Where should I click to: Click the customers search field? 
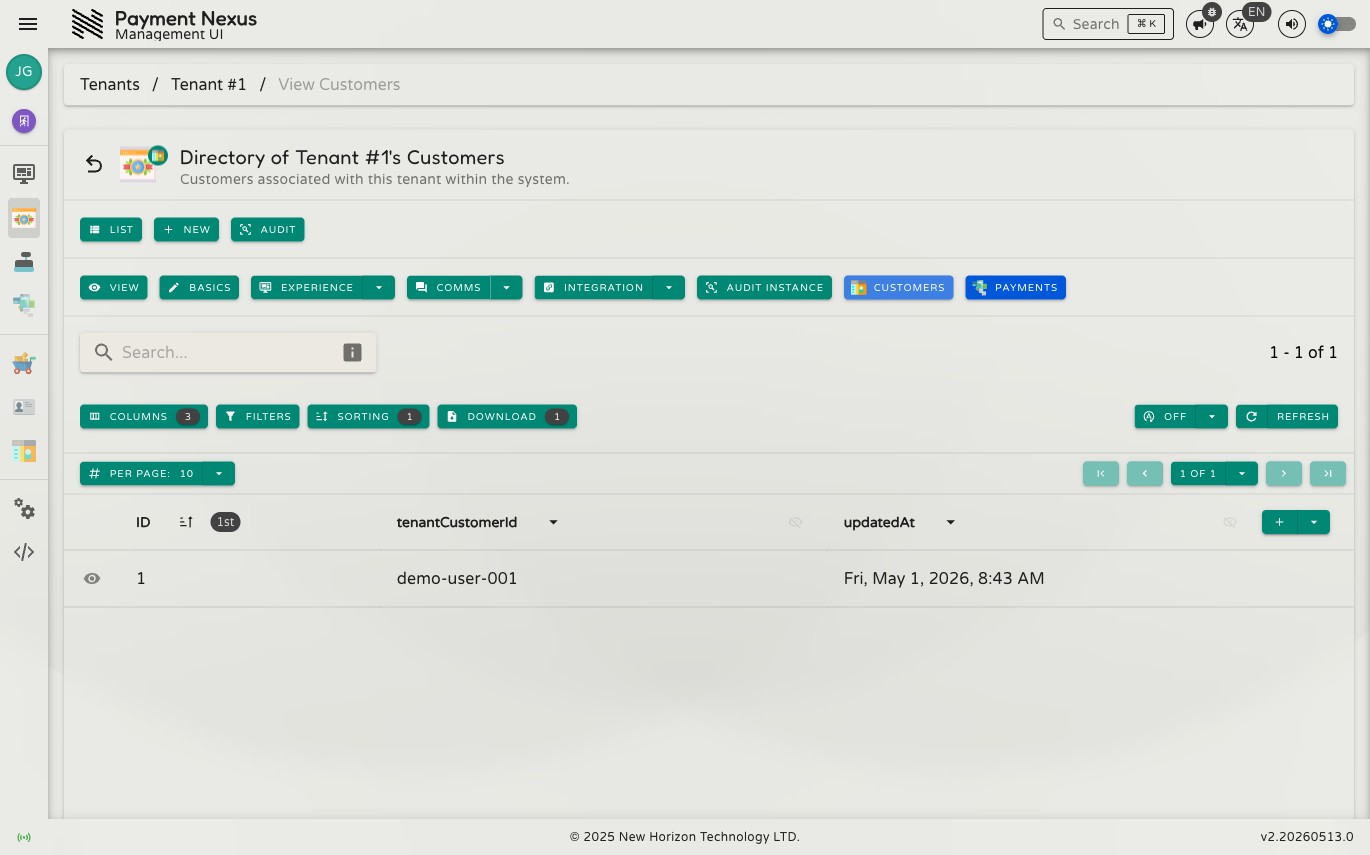click(x=228, y=352)
